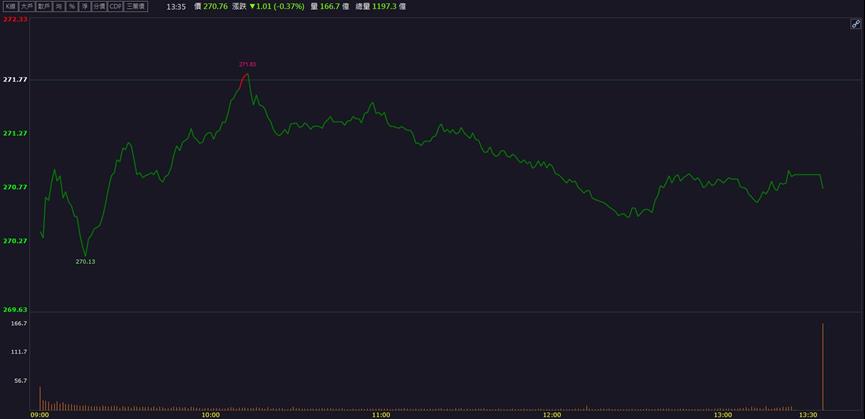Image resolution: width=865 pixels, height=419 pixels.
Task: Click the volume value 166.7
Action: 329,7
